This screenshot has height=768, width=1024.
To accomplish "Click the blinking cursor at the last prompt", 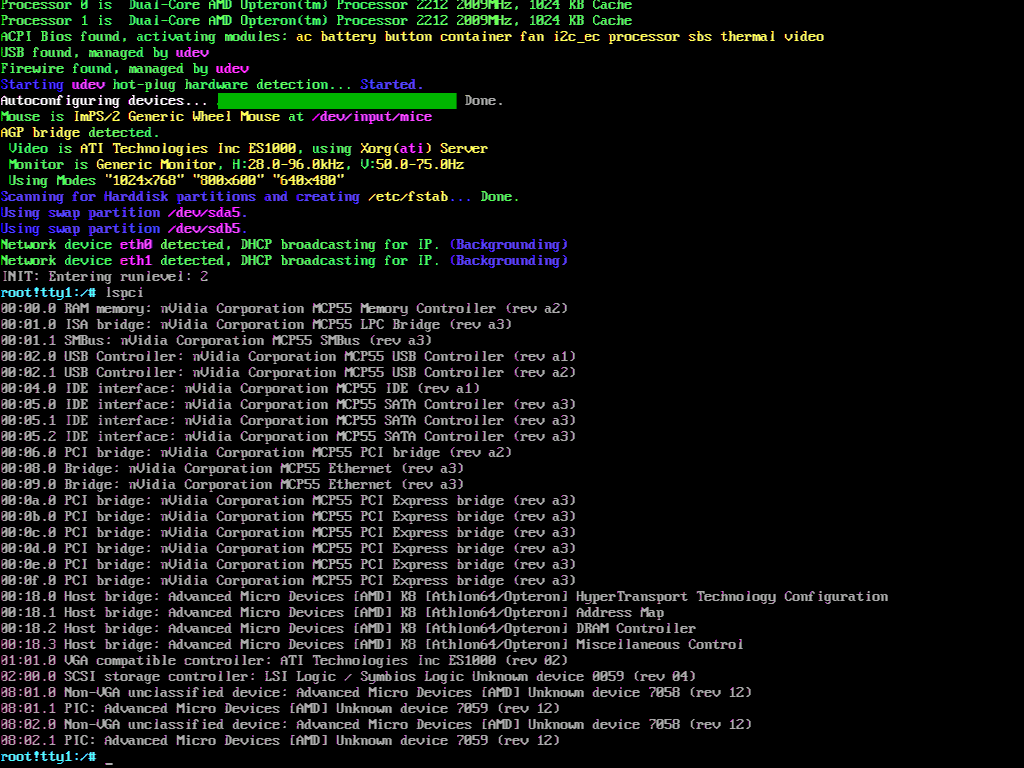I will click(108, 761).
